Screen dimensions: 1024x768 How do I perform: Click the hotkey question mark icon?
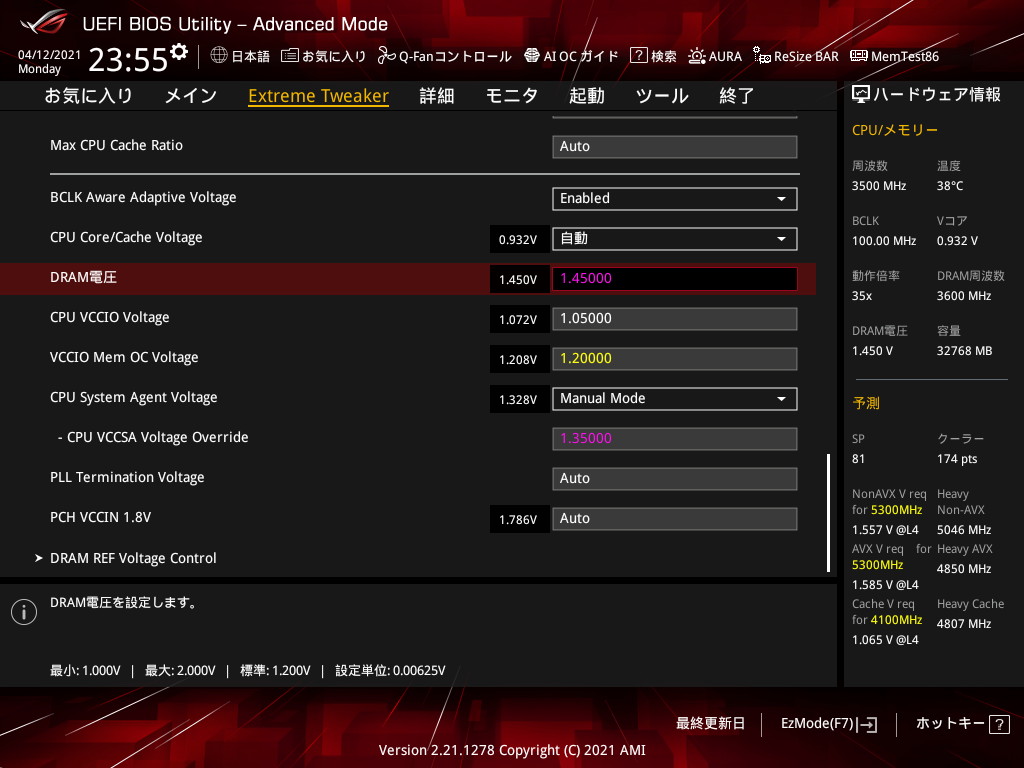pyautogui.click(x=999, y=724)
